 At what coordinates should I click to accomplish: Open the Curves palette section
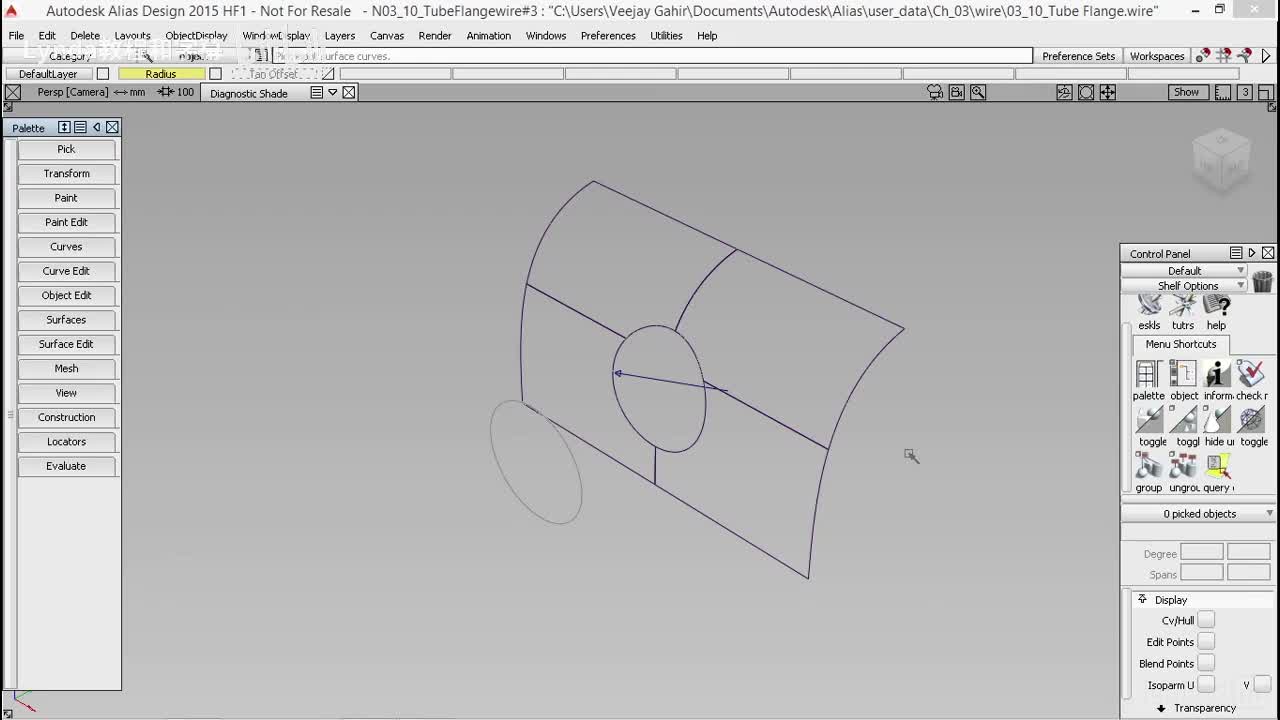coord(66,247)
